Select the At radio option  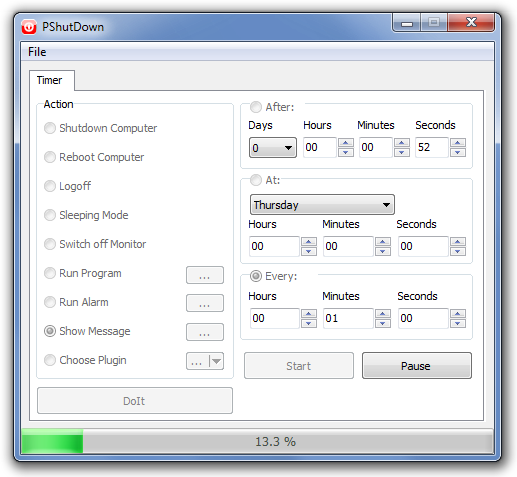pos(256,180)
